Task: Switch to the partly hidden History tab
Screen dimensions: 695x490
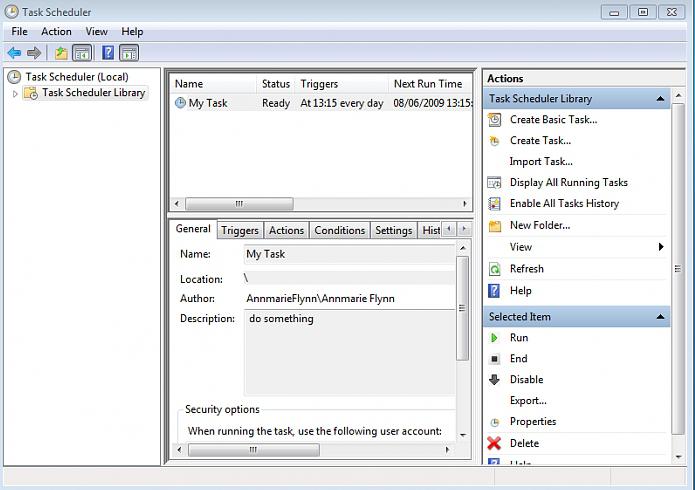Action: pos(430,231)
